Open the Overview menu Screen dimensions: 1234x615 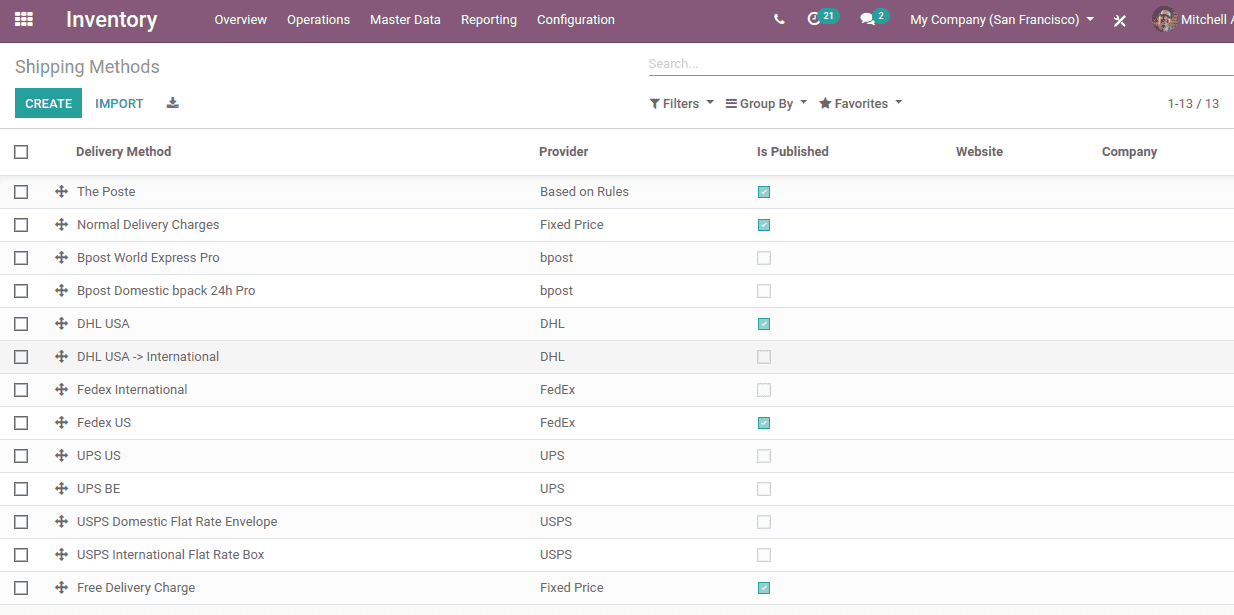240,19
